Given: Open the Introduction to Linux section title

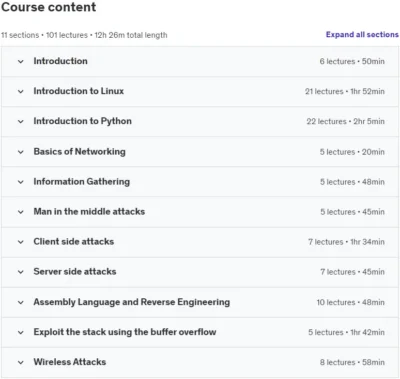Looking at the screenshot, I should [79, 91].
